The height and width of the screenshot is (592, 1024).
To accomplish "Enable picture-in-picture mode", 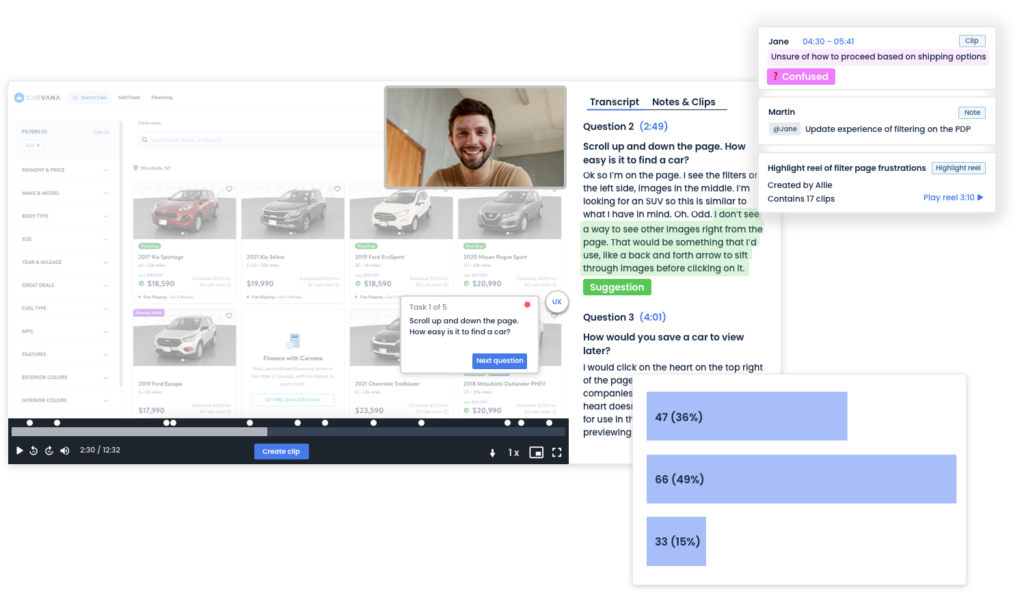I will click(536, 452).
